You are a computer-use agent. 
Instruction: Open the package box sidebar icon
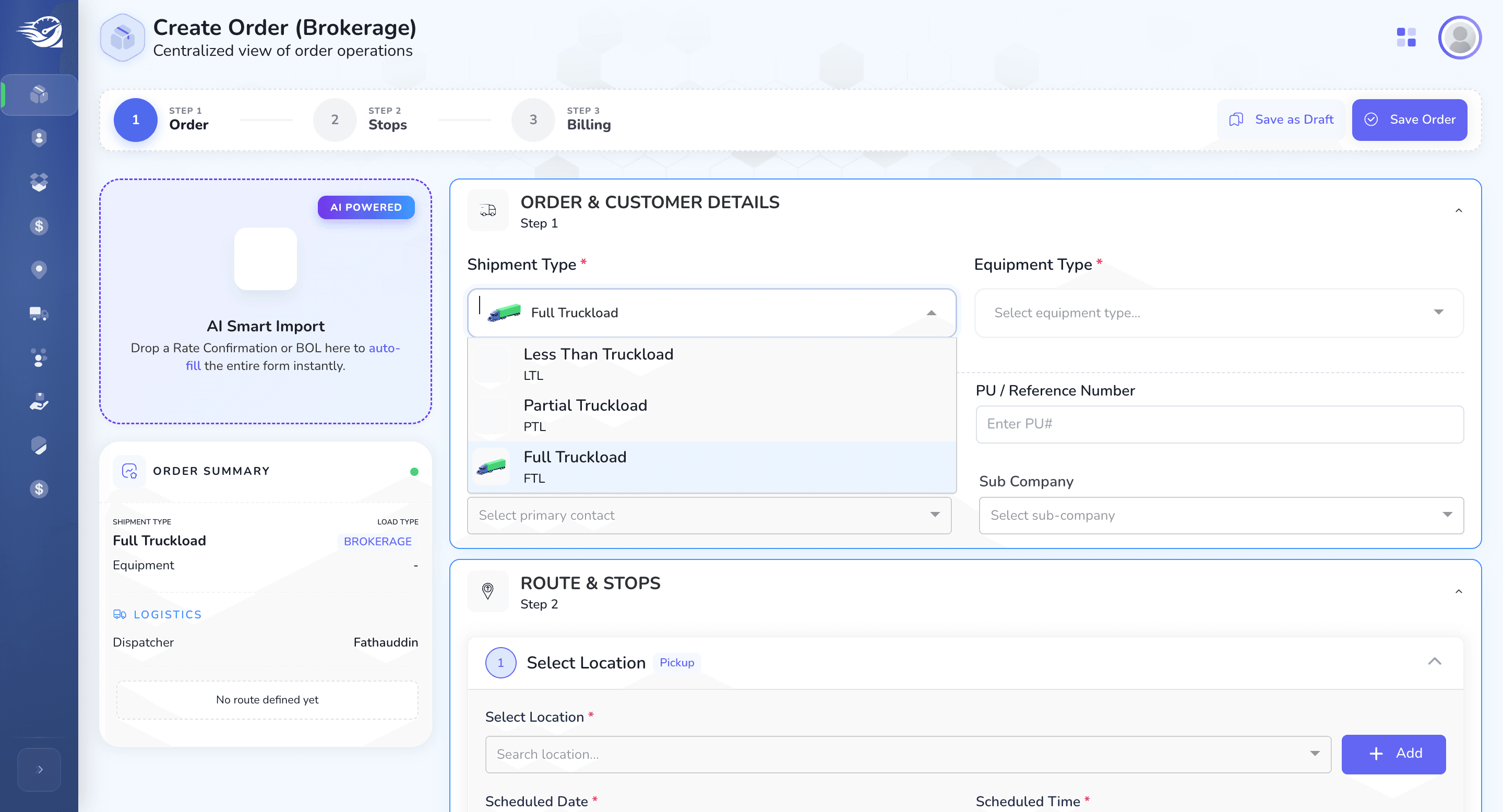pyautogui.click(x=39, y=94)
